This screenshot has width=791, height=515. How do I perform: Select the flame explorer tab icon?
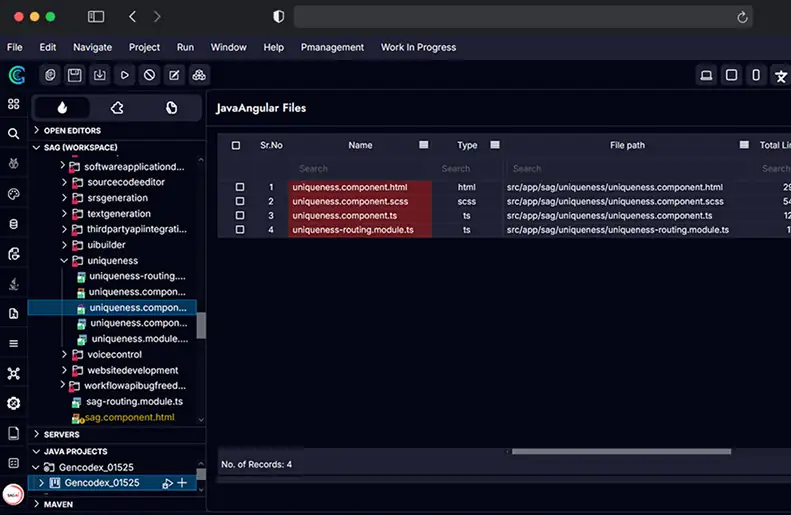62,107
